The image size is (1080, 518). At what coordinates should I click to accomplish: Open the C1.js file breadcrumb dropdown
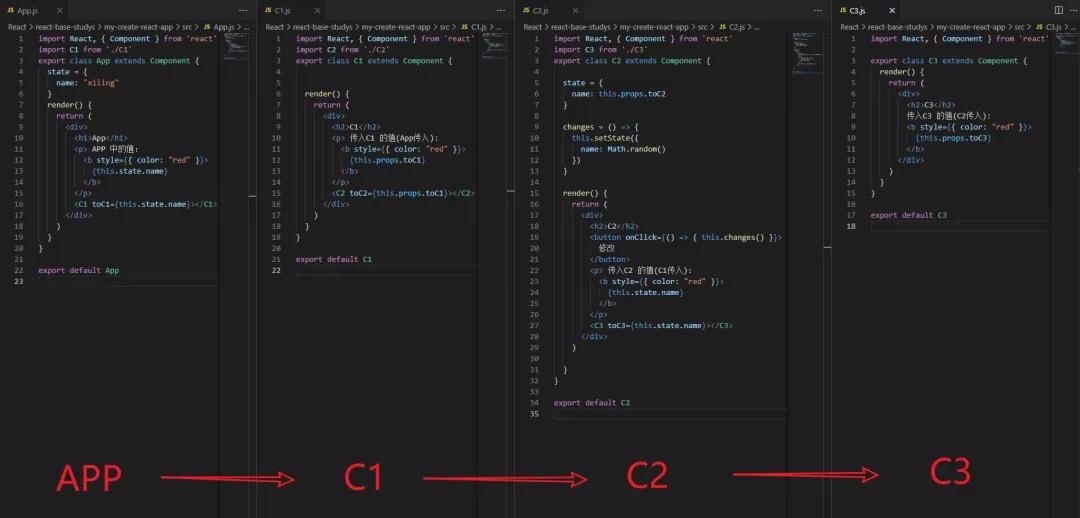click(479, 27)
